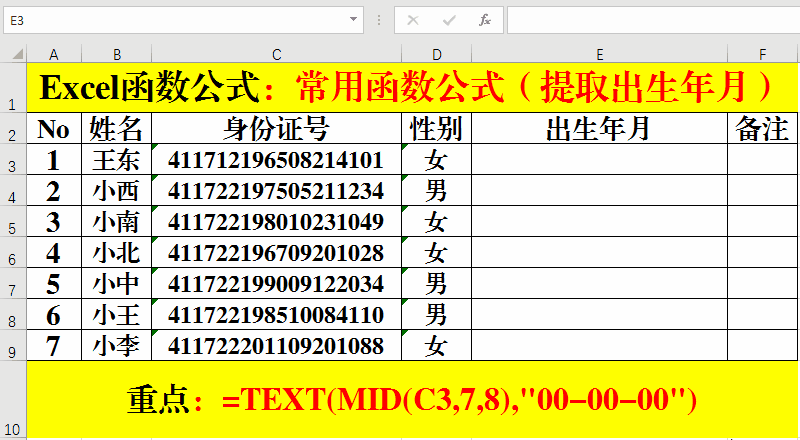The width and height of the screenshot is (800, 440).
Task: Click the '身份证号' header cell
Action: 277,128
